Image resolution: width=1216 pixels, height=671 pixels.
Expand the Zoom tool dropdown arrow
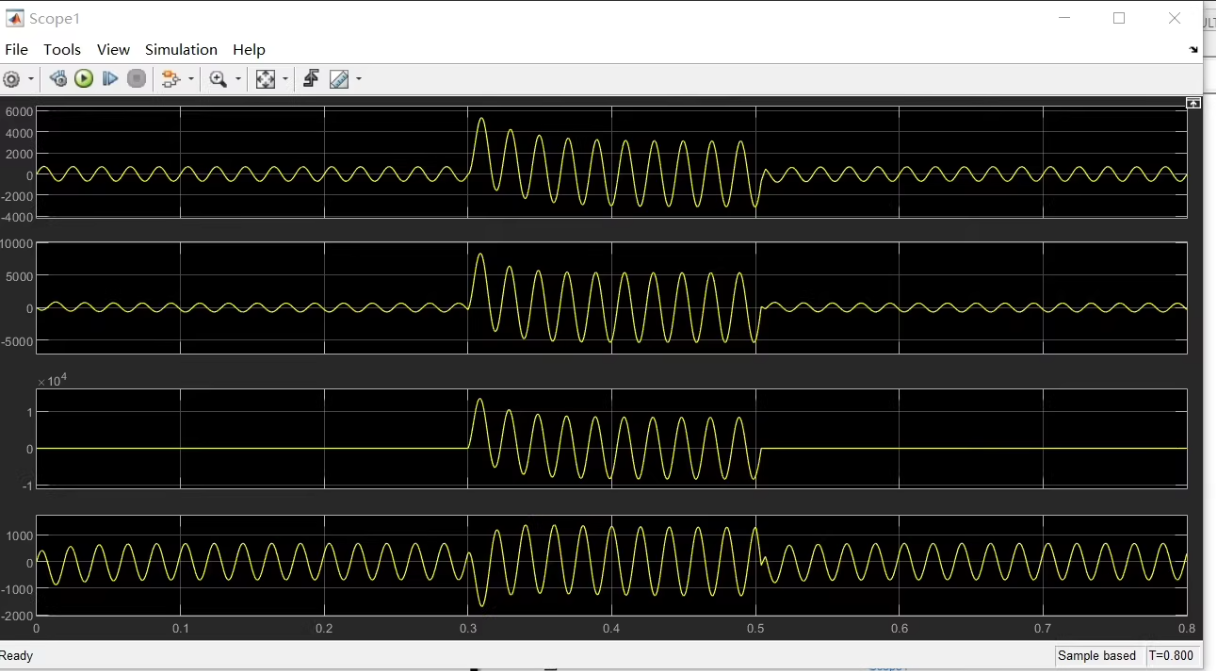238,79
